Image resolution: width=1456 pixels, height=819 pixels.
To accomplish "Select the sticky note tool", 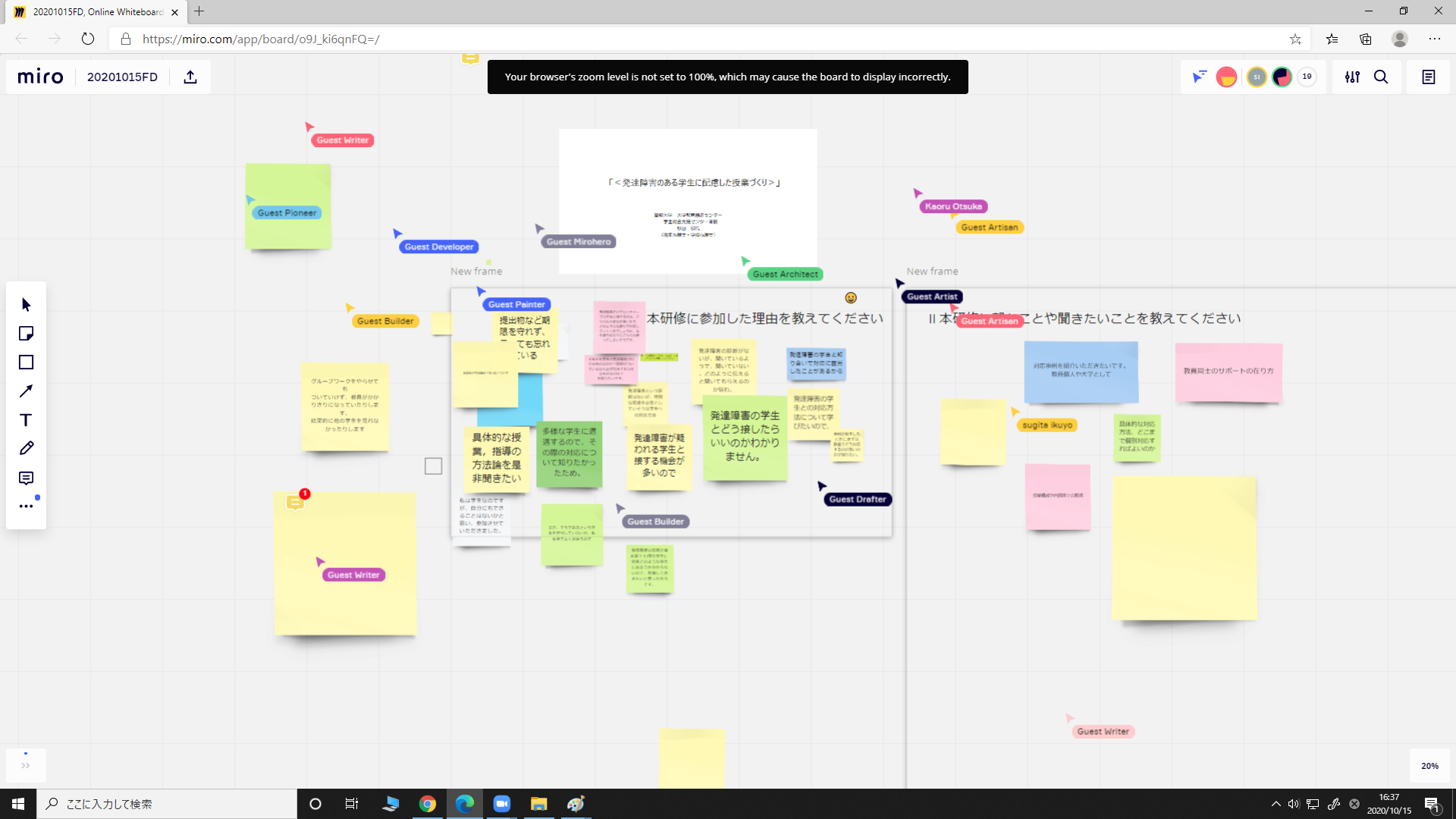I will 26,334.
